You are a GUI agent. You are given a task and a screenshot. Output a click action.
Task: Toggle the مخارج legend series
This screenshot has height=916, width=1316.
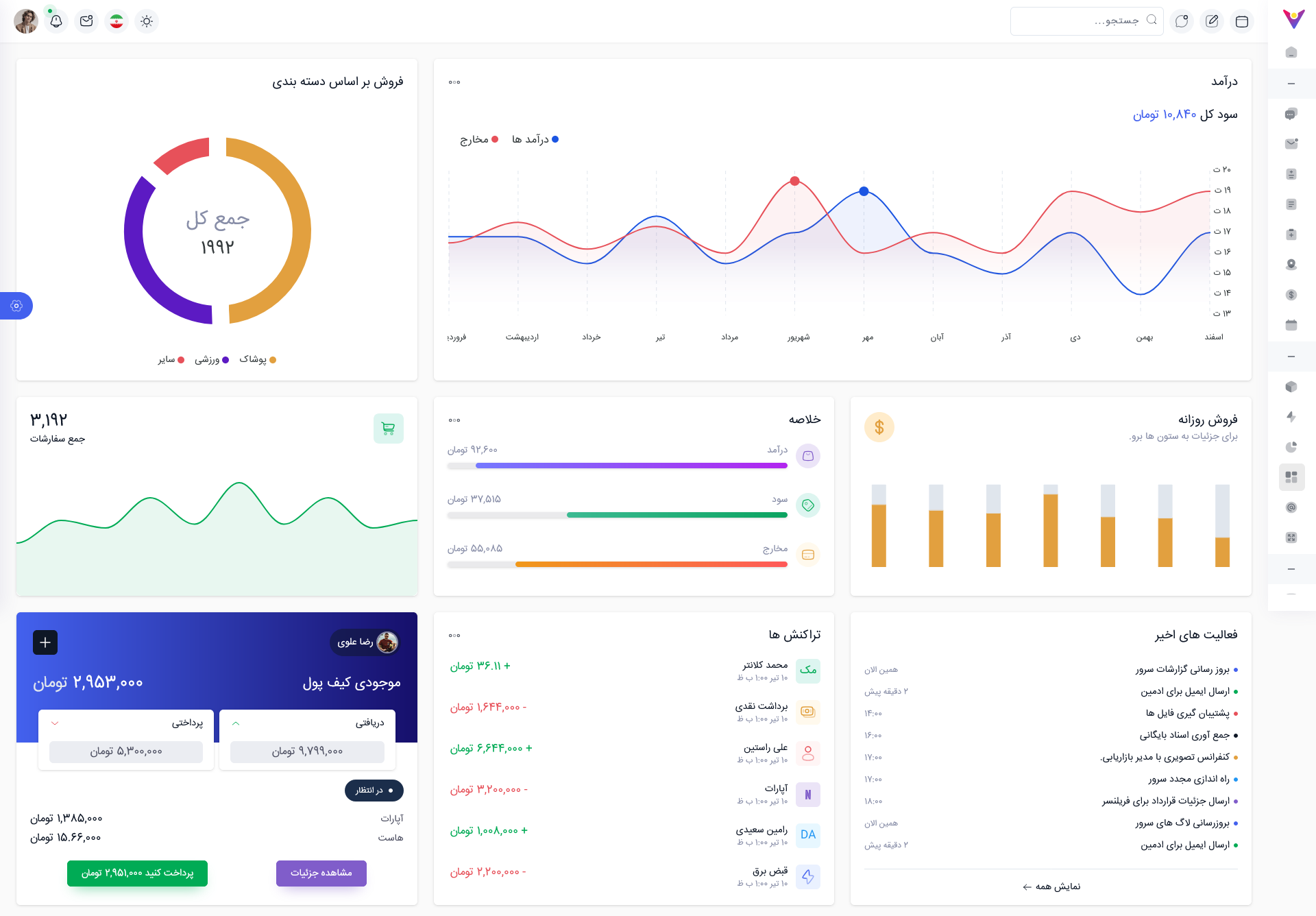(479, 139)
